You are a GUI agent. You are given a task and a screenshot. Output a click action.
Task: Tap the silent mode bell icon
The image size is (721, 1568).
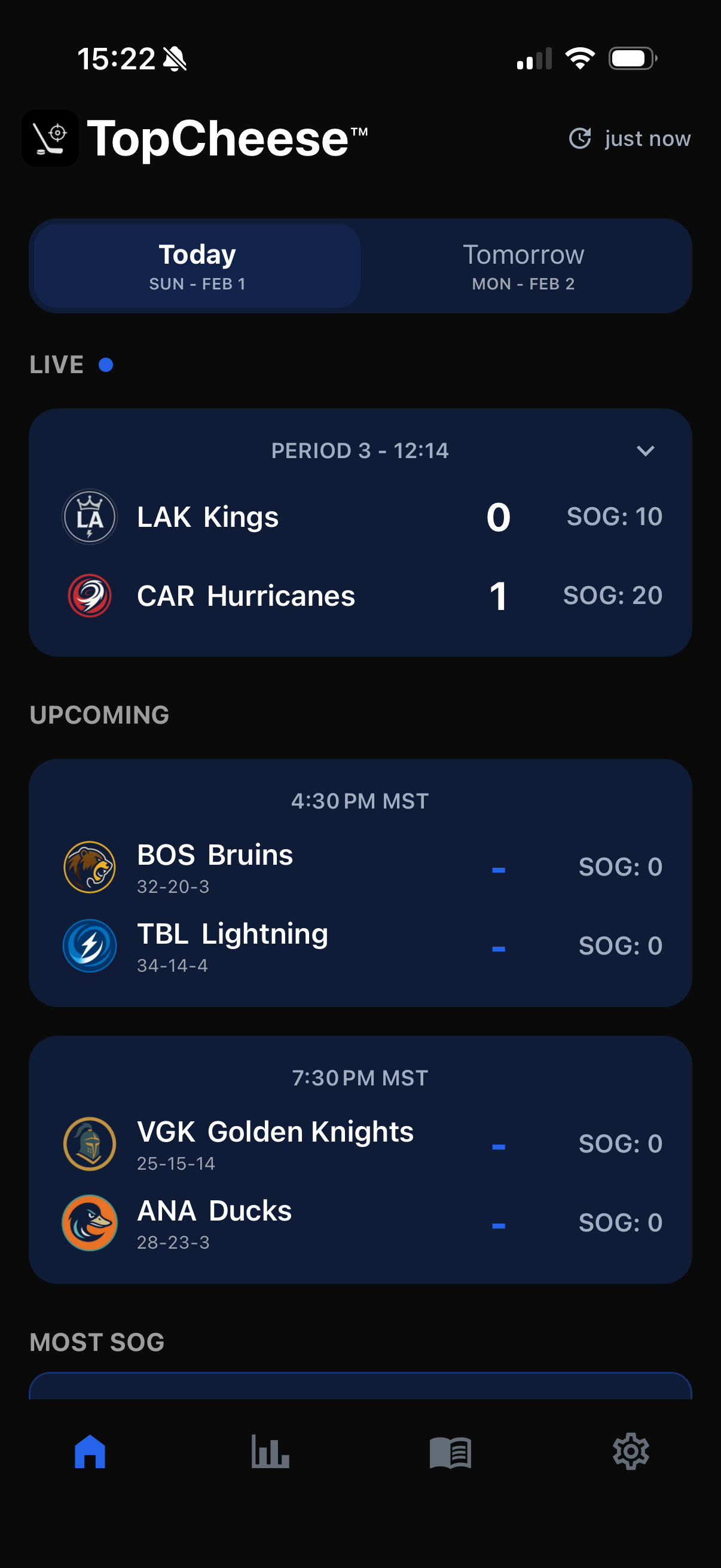click(x=175, y=59)
